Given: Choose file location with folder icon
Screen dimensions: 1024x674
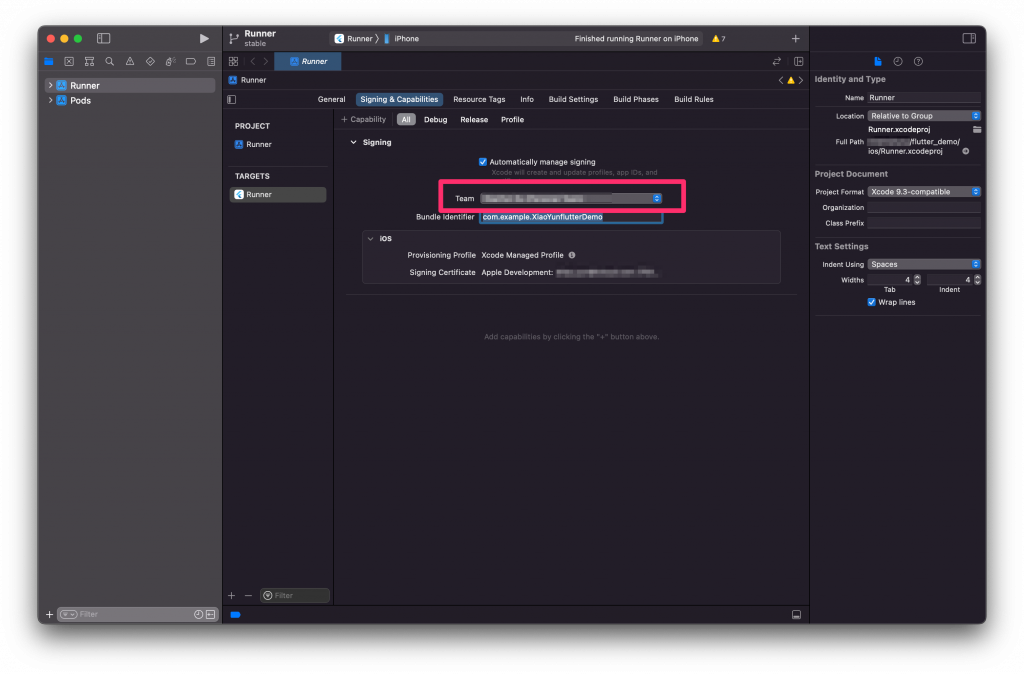Looking at the screenshot, I should [977, 129].
